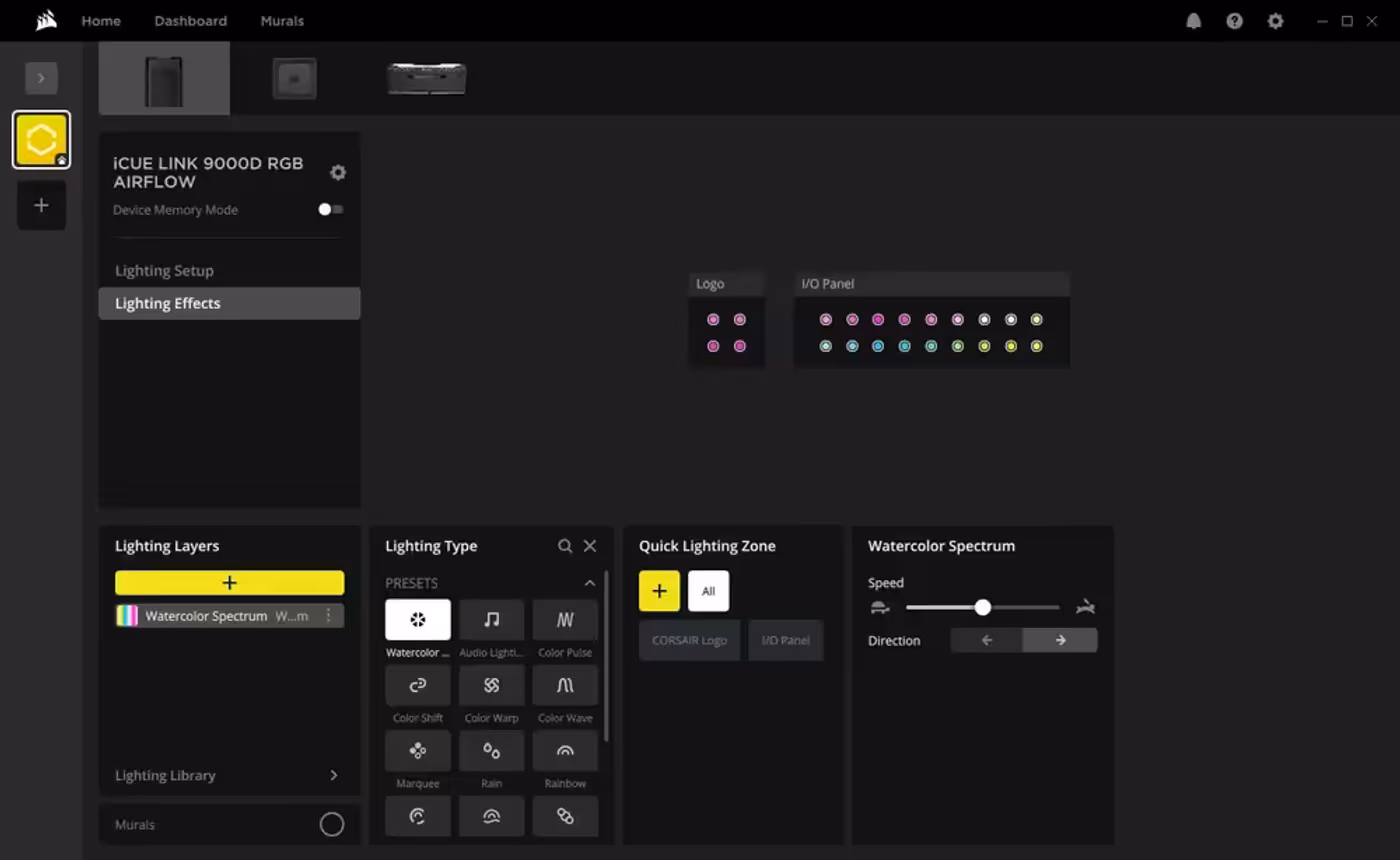Image resolution: width=1400 pixels, height=860 pixels.
Task: Click first top-row LED in I/O Panel
Action: (x=826, y=320)
